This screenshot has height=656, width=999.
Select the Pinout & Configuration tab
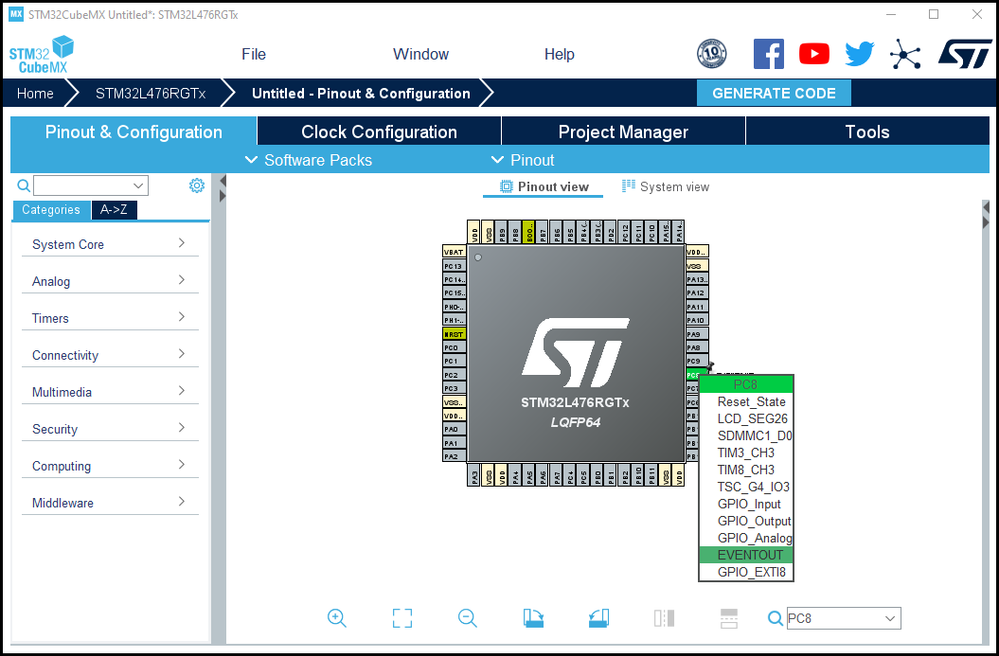coord(134,132)
